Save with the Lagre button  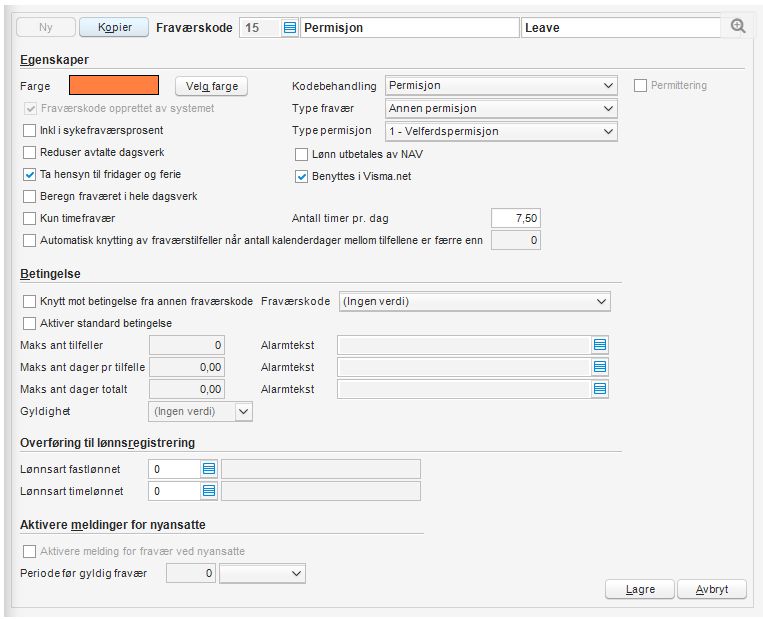click(640, 589)
